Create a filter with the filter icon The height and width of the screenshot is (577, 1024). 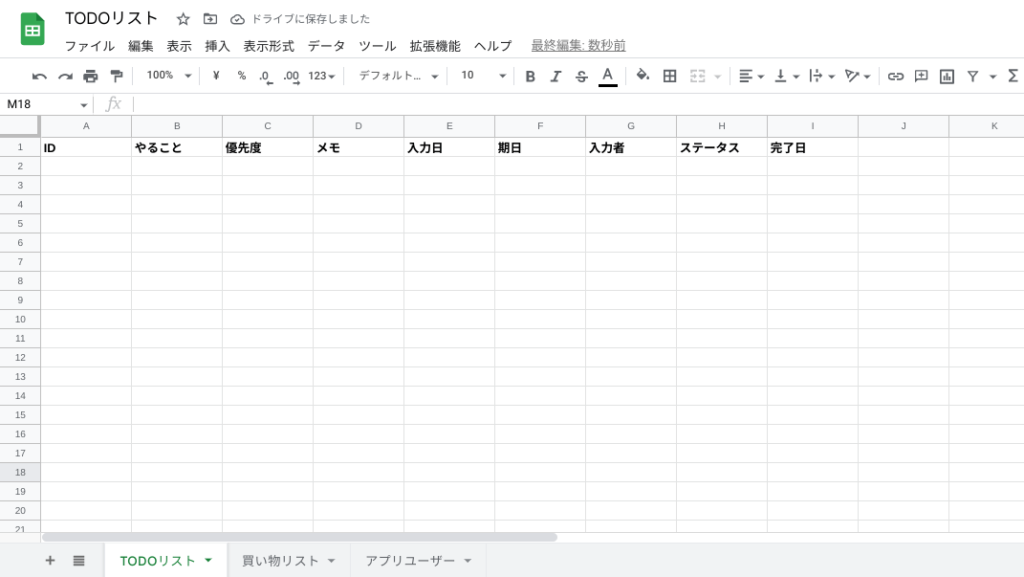(973, 76)
